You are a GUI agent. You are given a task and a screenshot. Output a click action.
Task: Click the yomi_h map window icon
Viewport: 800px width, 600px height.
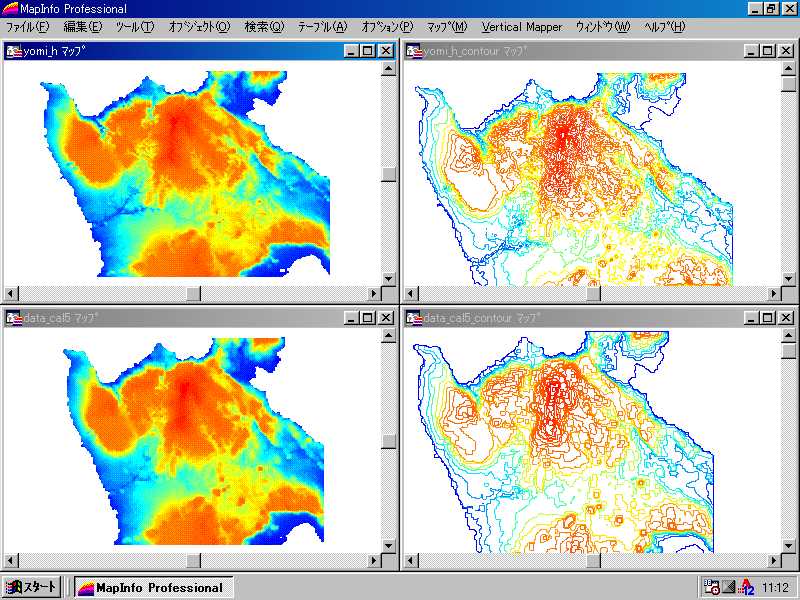pos(13,51)
